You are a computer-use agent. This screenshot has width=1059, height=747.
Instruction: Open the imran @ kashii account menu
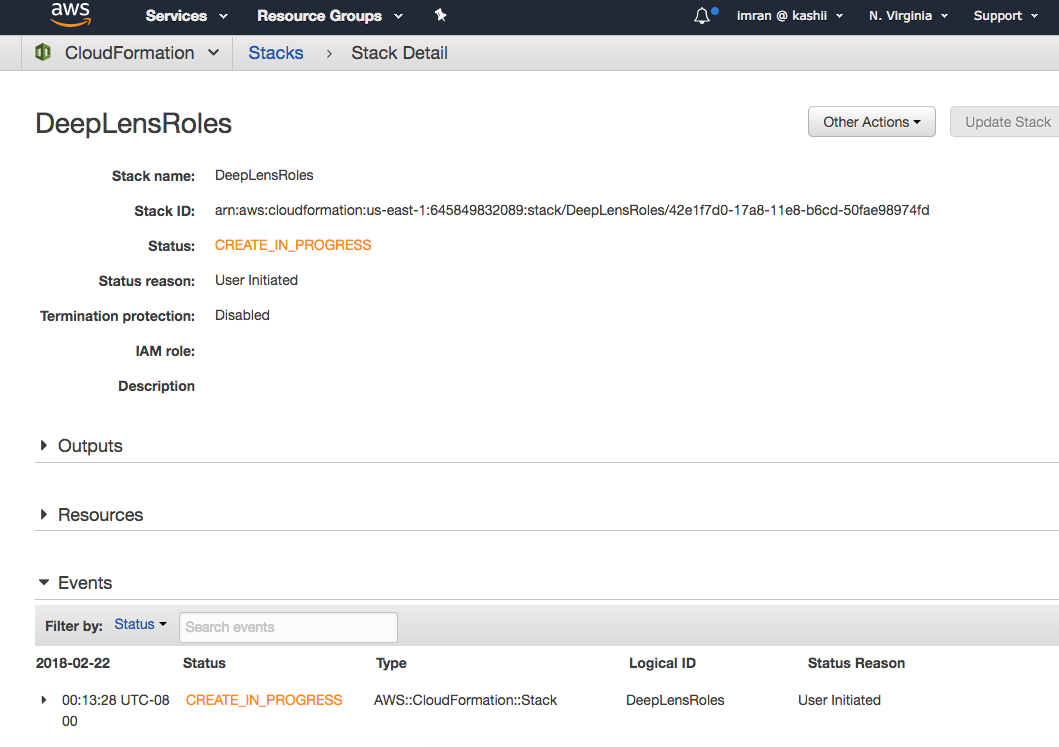tap(790, 16)
